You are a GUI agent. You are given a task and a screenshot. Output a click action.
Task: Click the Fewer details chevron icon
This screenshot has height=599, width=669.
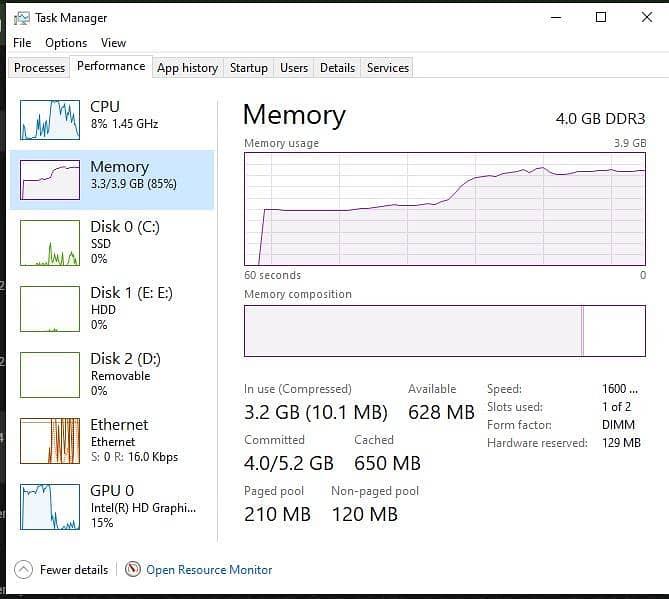(23, 570)
